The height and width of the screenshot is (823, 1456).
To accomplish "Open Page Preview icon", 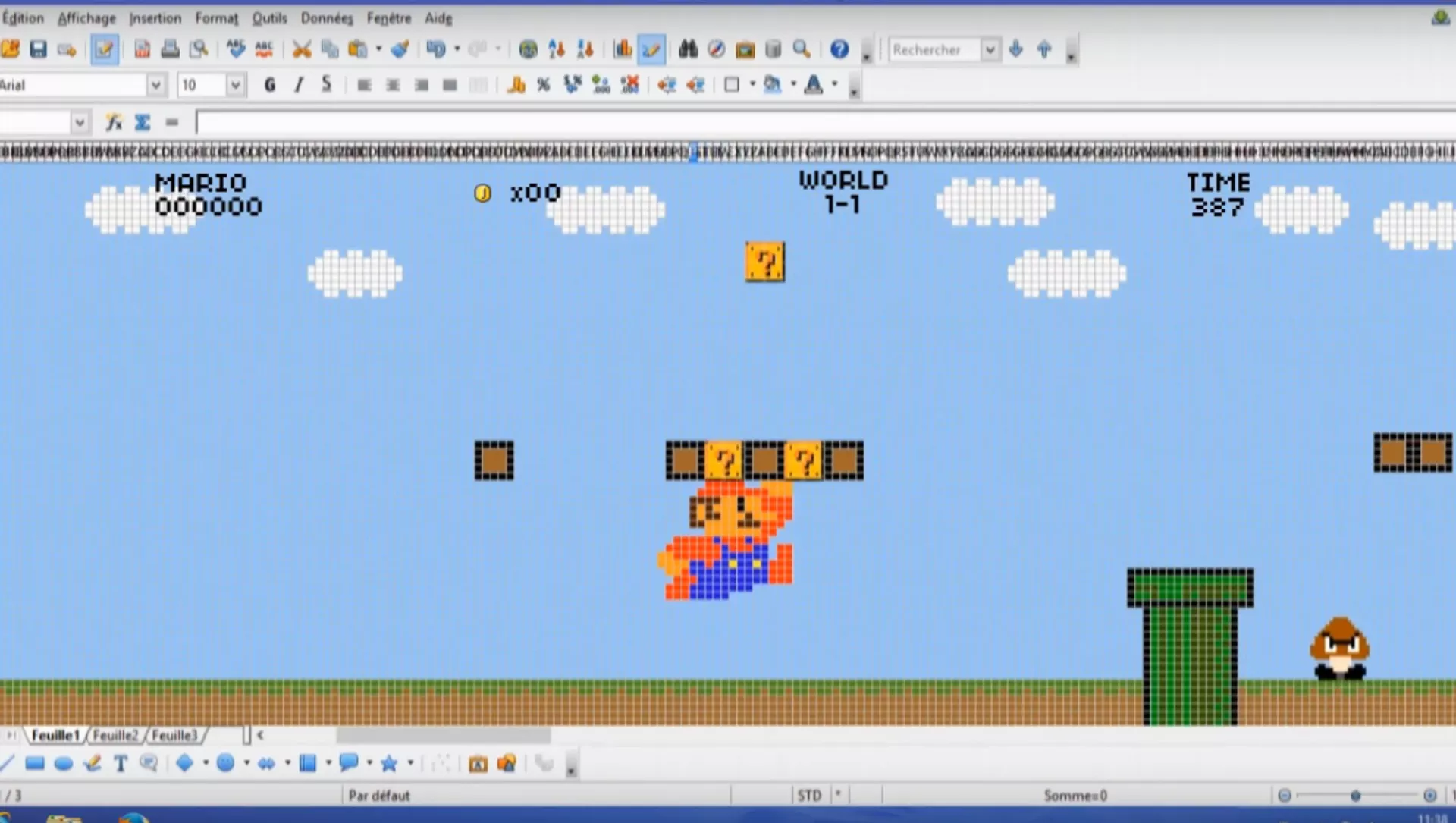I will point(199,50).
